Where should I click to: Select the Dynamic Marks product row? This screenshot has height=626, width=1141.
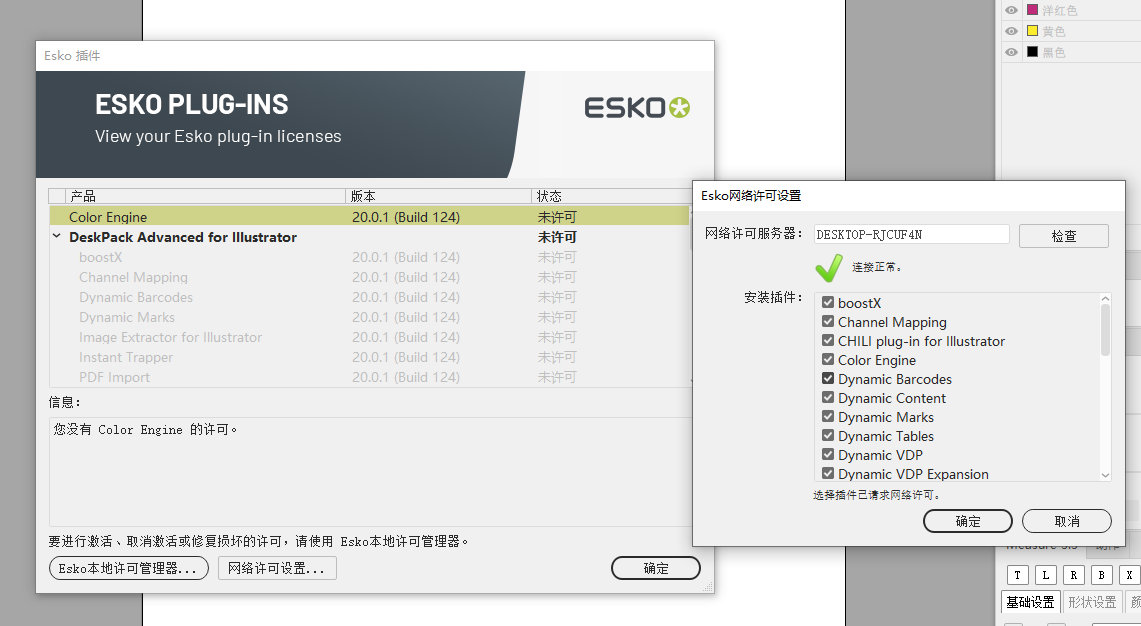pos(369,317)
